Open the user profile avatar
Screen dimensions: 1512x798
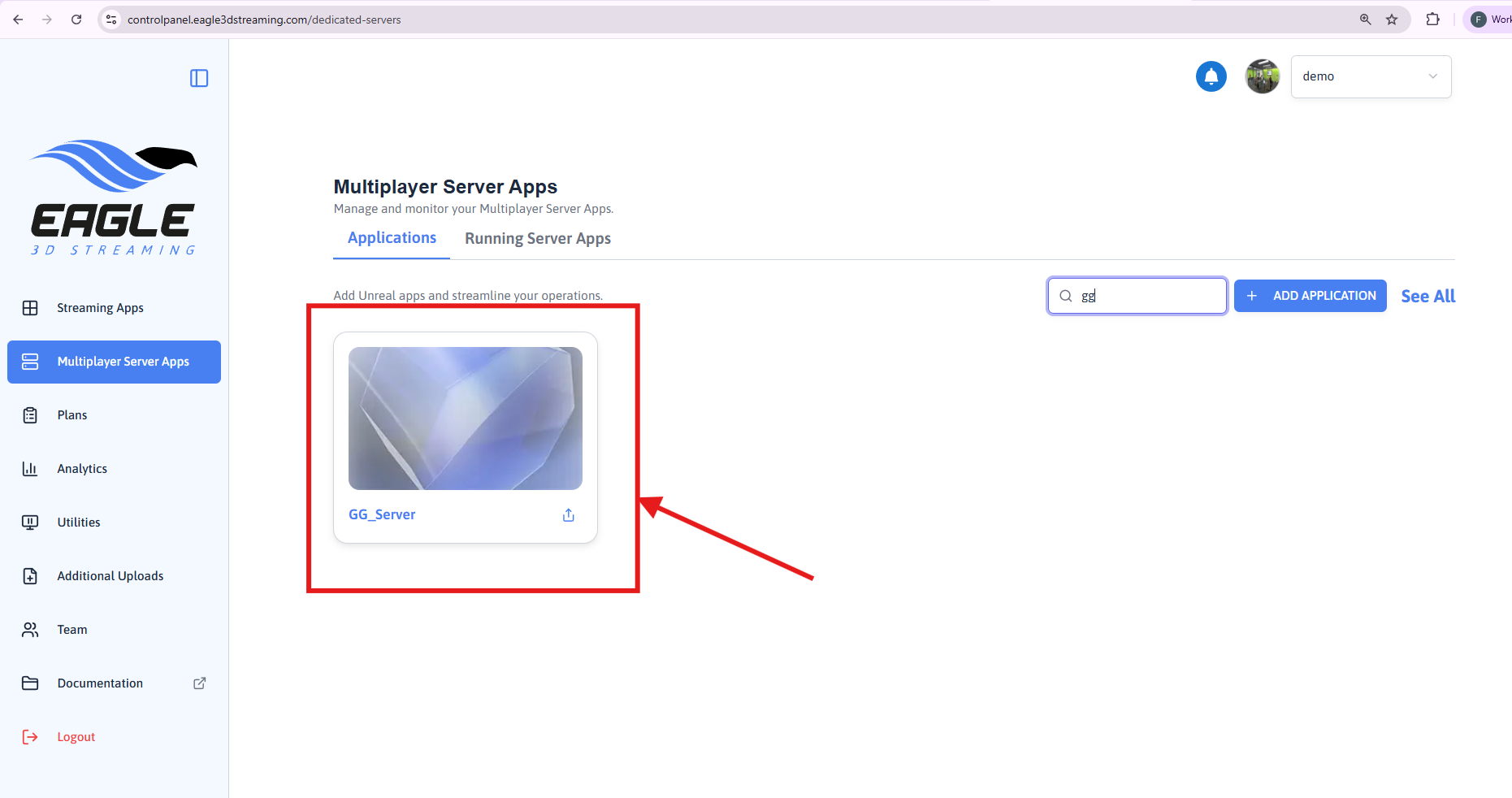(x=1262, y=76)
